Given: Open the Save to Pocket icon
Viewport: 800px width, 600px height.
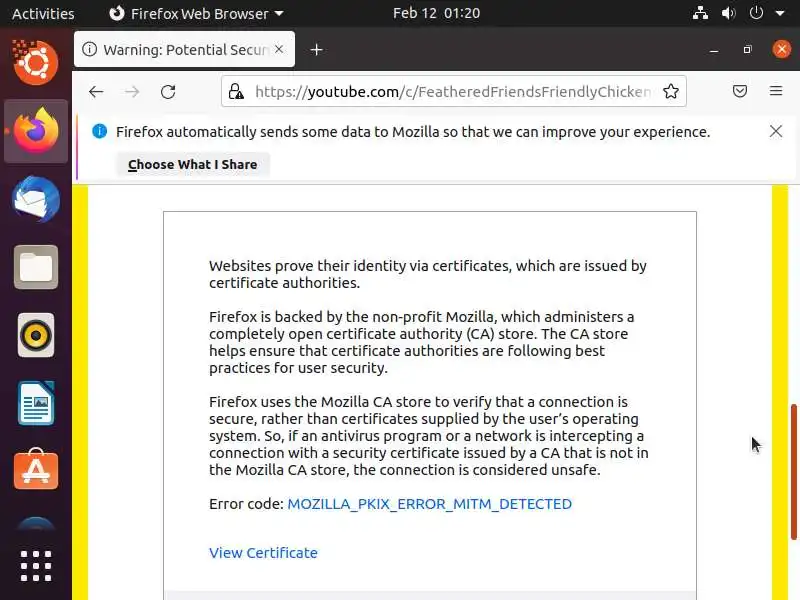Looking at the screenshot, I should 740,92.
